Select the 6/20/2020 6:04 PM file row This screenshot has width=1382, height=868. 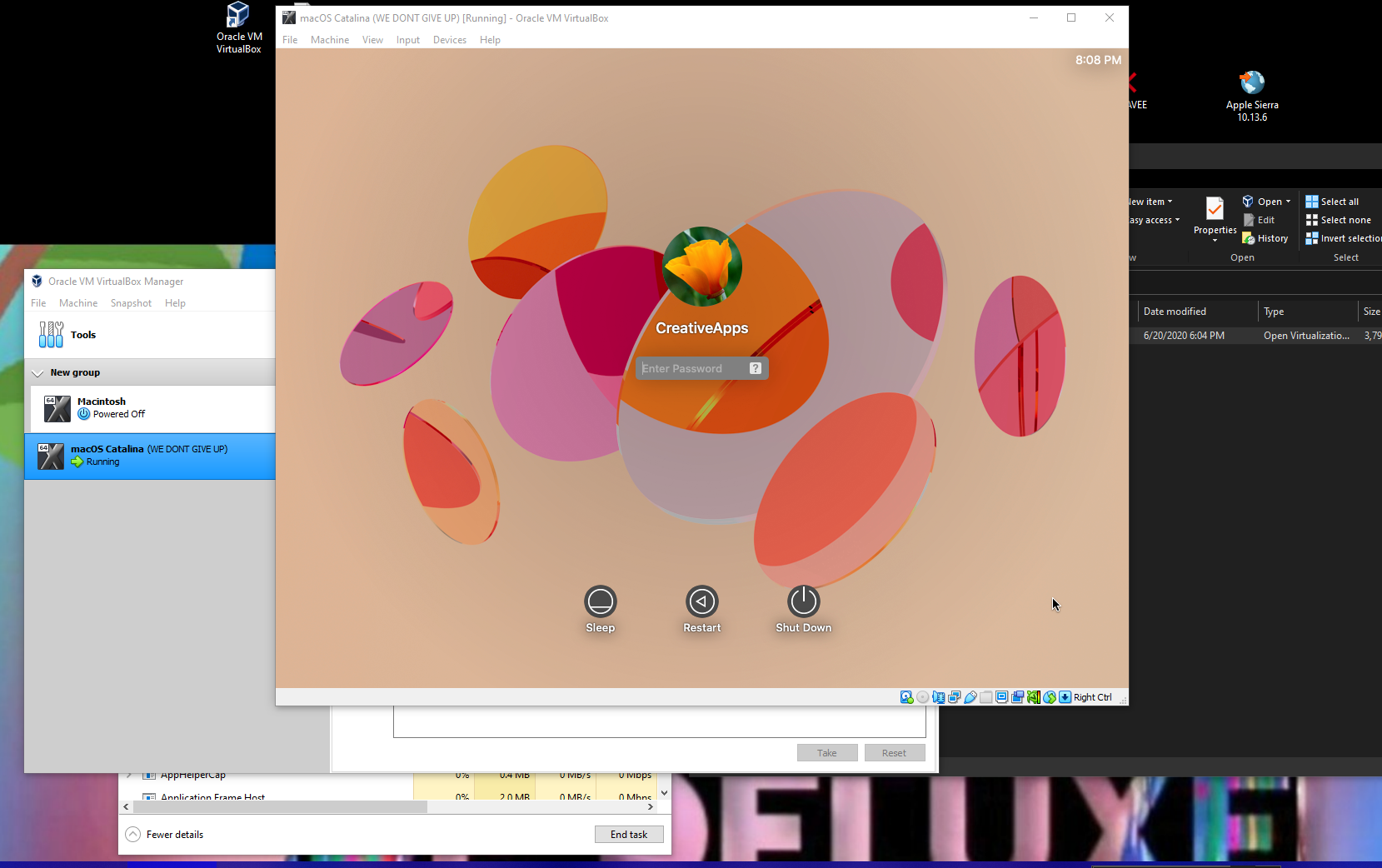coord(1256,336)
